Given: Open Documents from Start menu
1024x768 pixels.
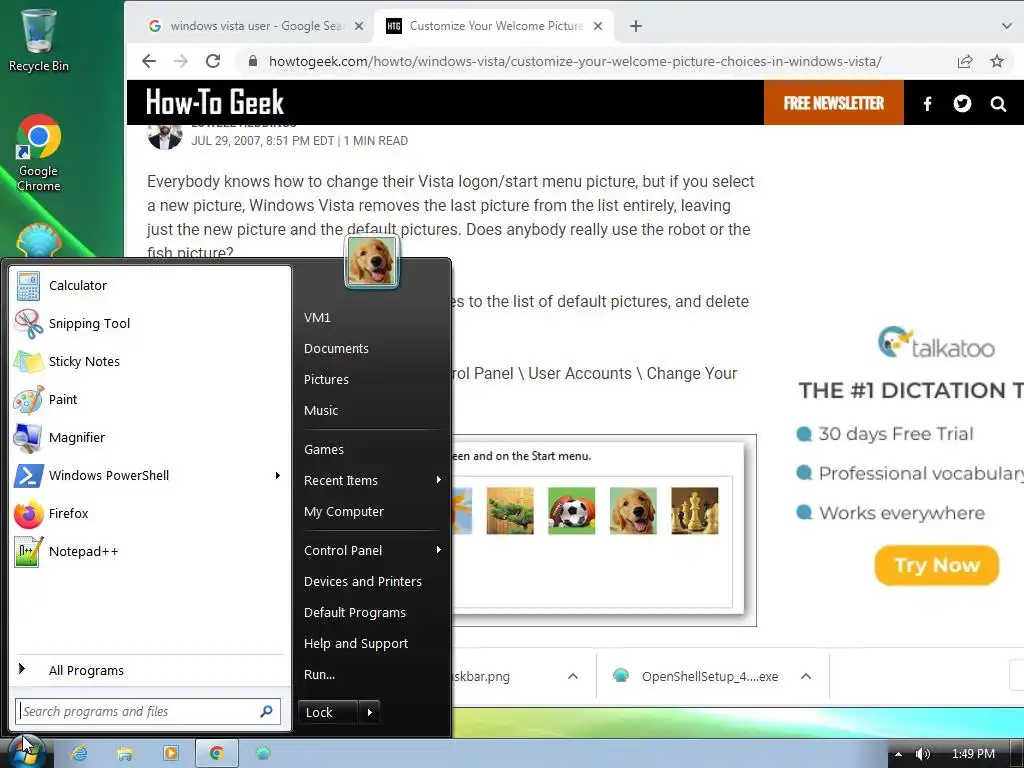Looking at the screenshot, I should [336, 349].
